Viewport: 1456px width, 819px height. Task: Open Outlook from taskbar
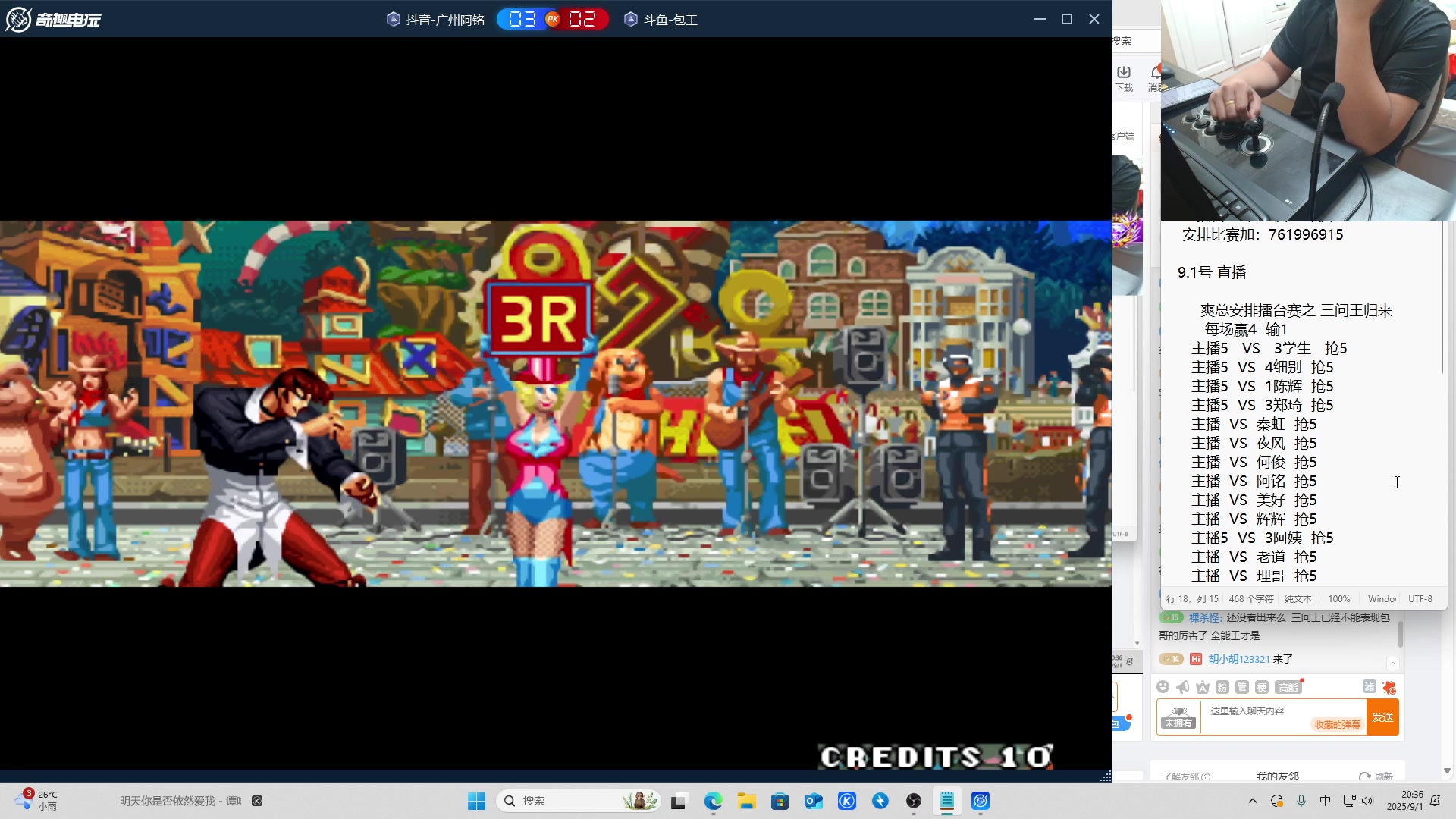coord(814,801)
